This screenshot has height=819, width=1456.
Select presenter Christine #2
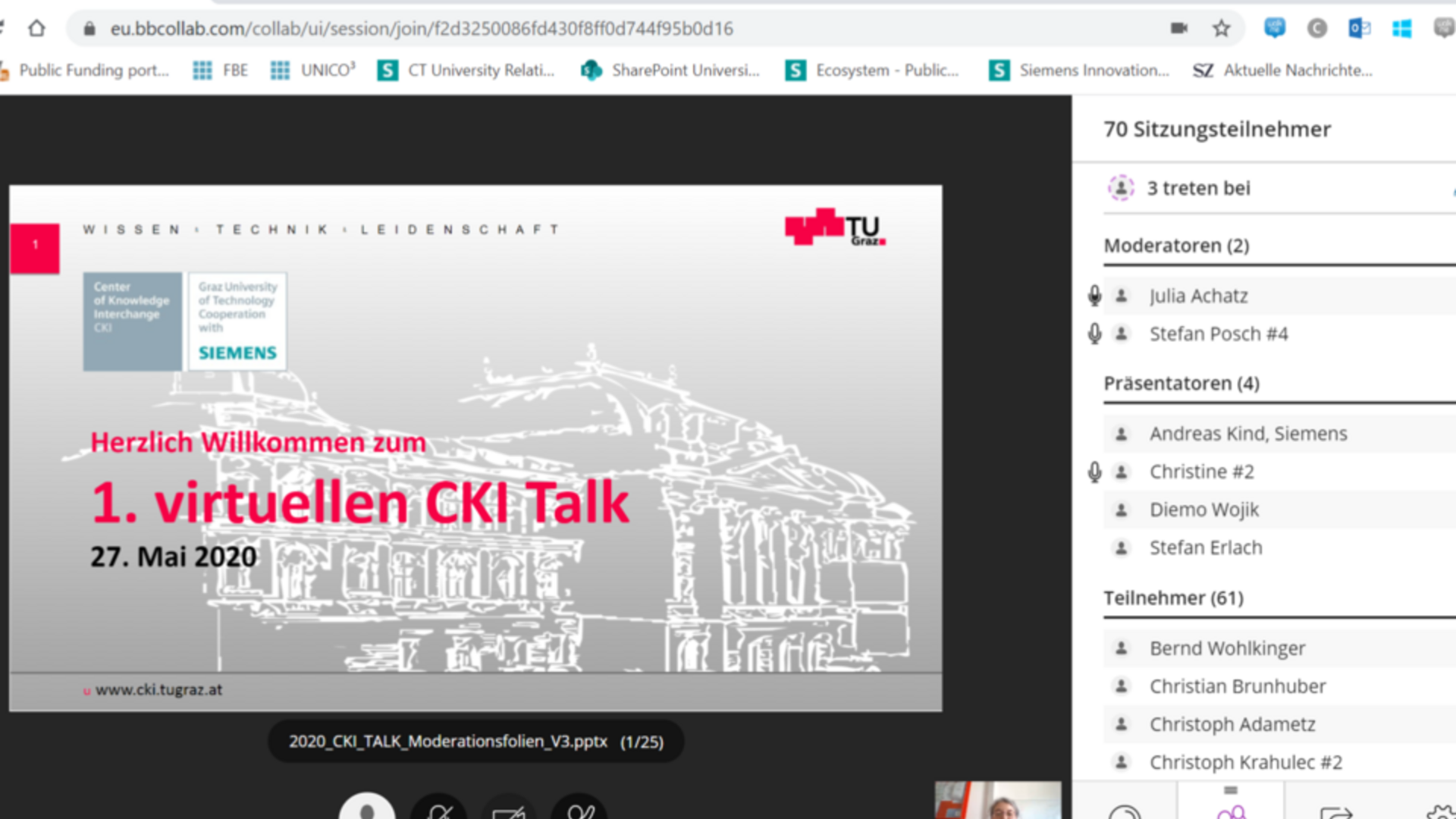click(1202, 472)
